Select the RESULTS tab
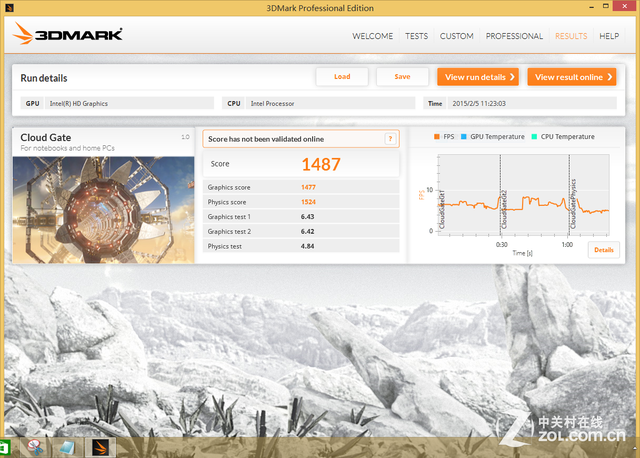 coord(571,36)
